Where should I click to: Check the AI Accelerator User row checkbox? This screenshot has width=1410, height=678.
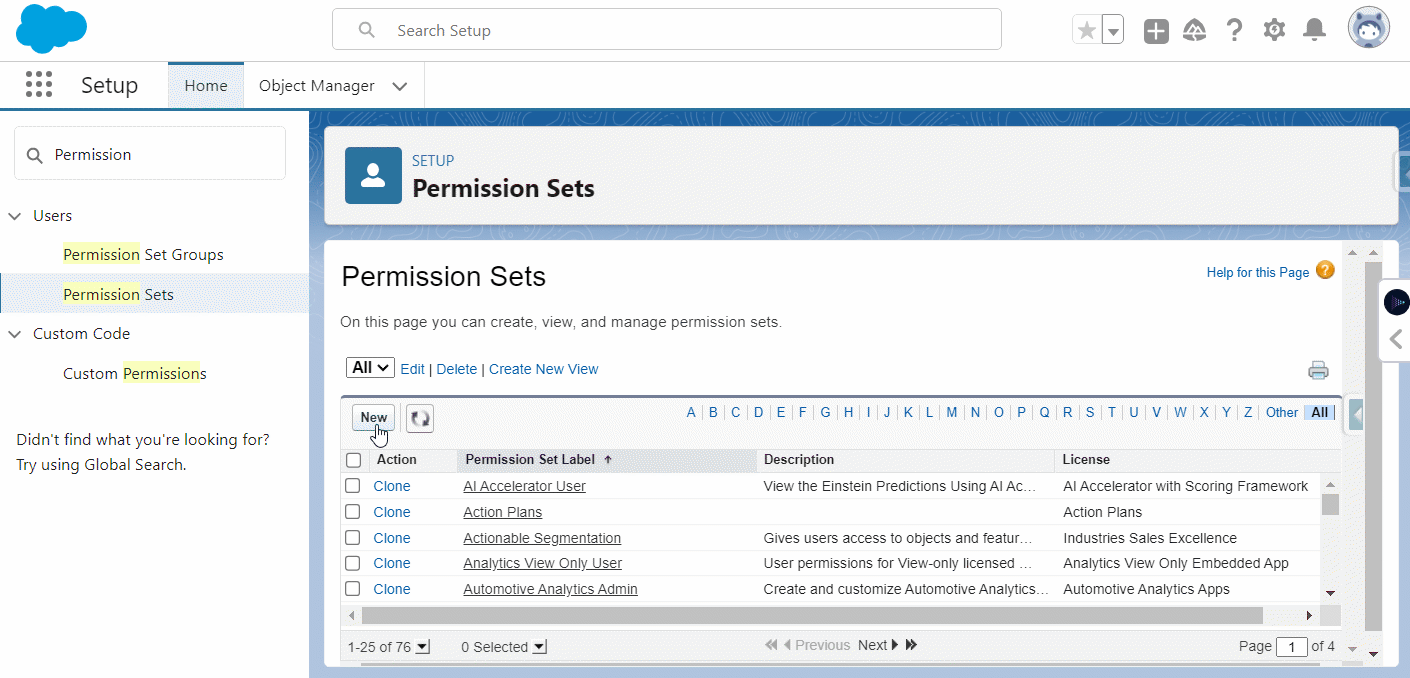(x=353, y=486)
